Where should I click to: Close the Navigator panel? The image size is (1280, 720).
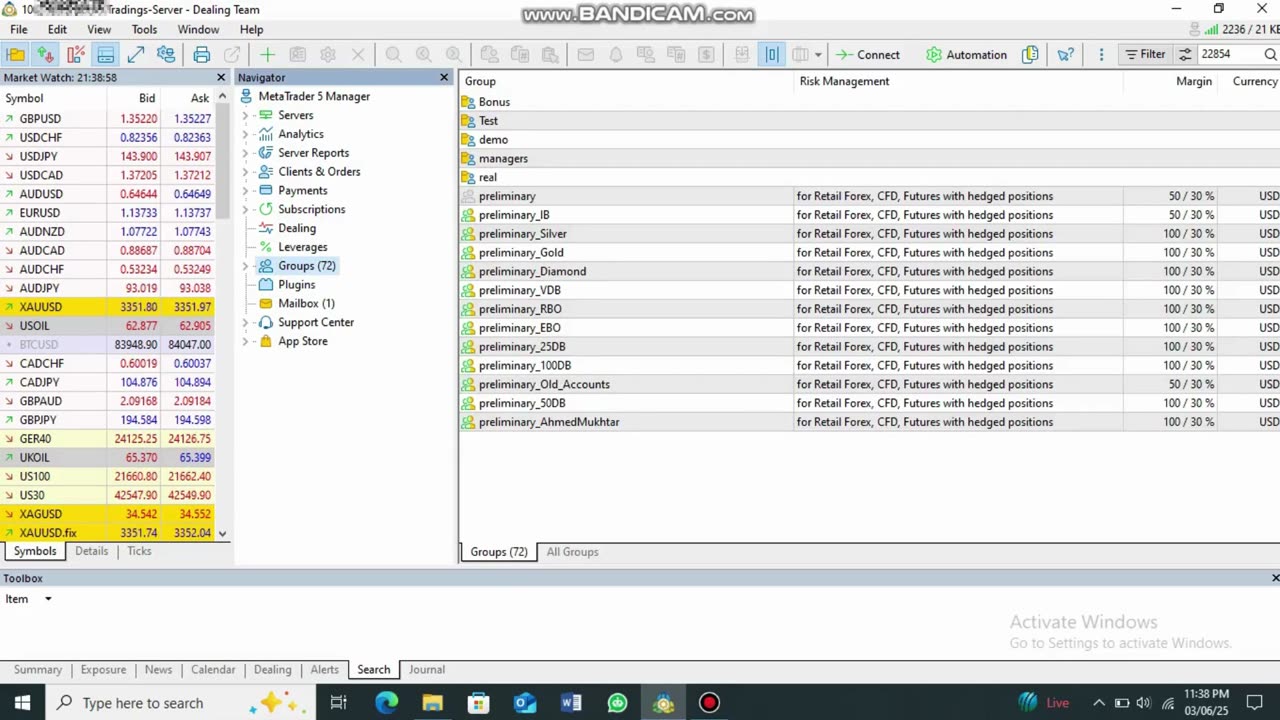point(444,77)
